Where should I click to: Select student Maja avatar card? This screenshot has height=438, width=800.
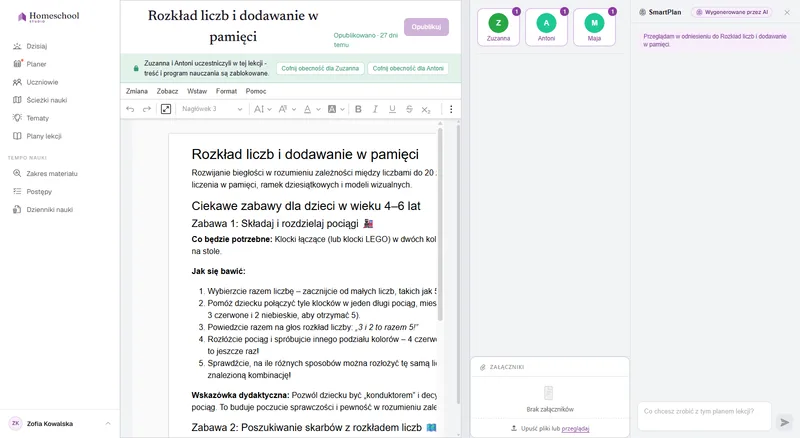pyautogui.click(x=594, y=27)
